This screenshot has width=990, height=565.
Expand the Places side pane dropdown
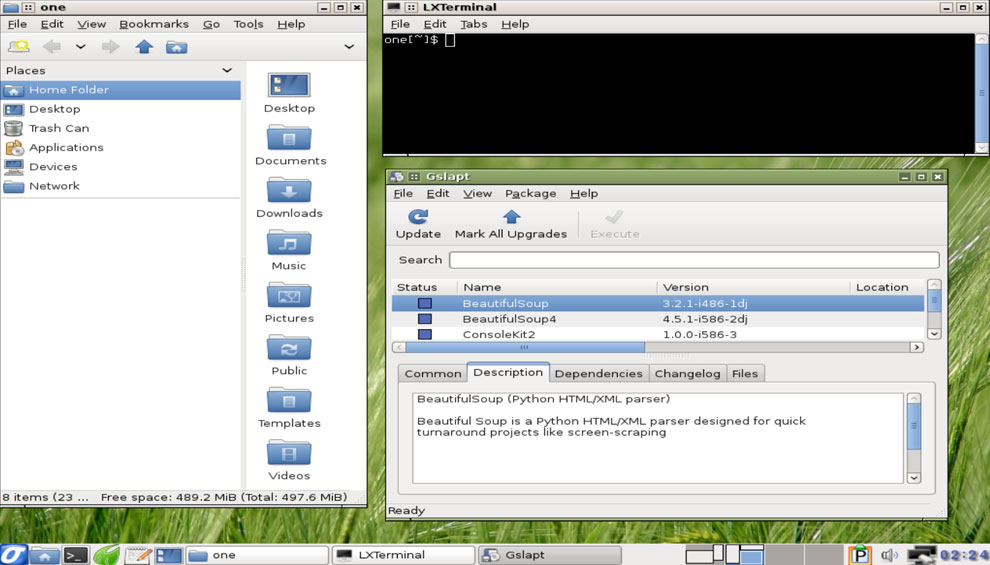click(227, 70)
